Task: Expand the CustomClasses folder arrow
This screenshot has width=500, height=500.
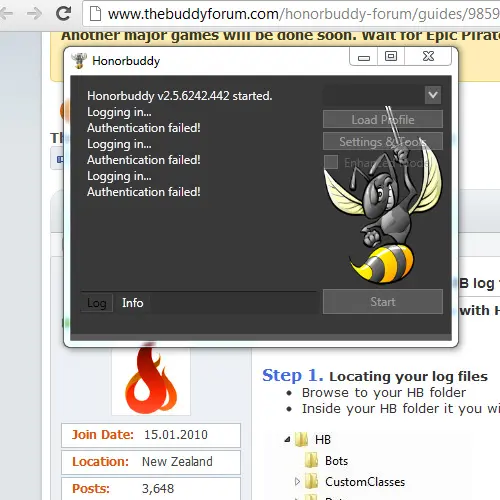Action: 297,482
